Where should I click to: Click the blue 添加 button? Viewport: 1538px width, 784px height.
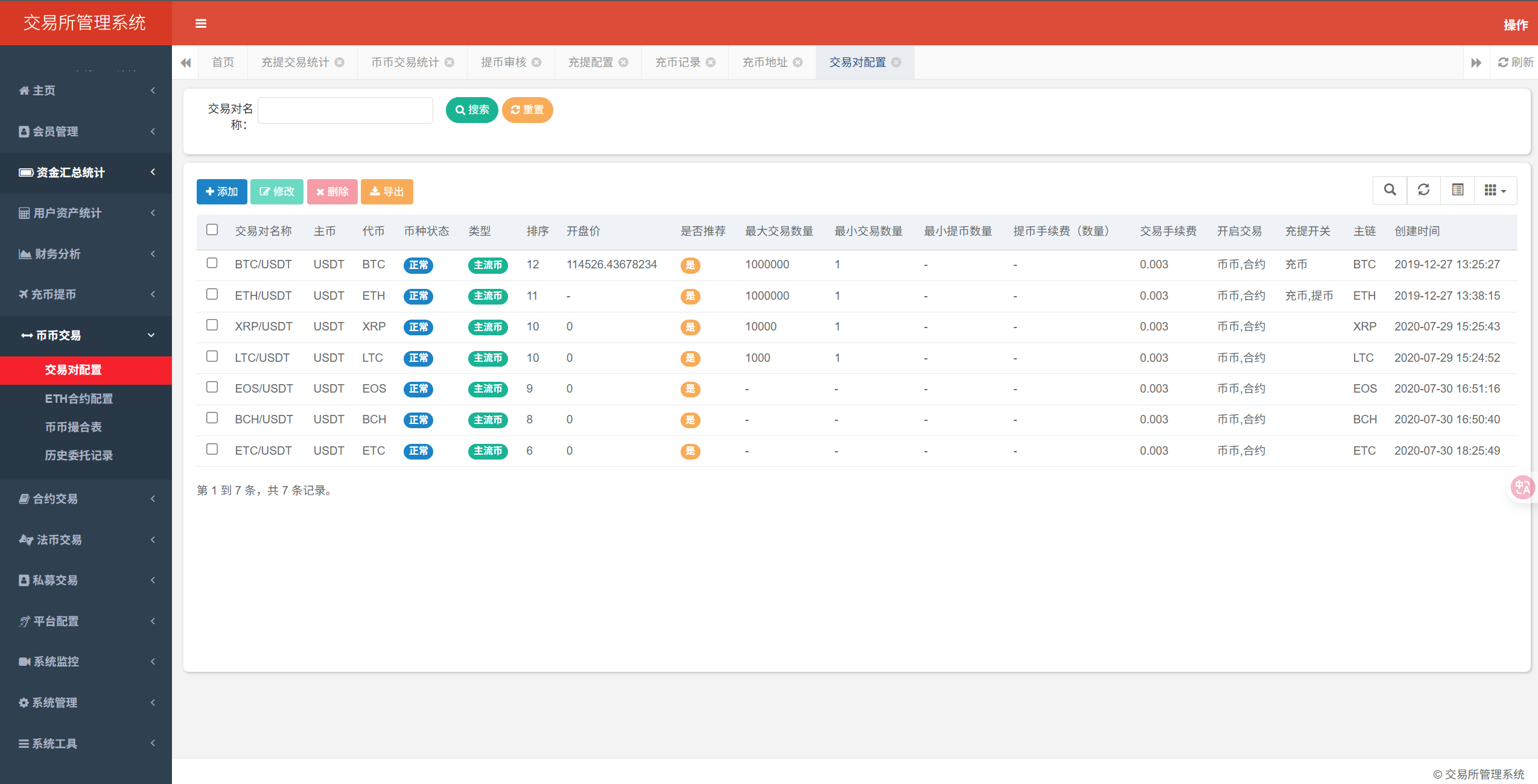click(x=221, y=192)
